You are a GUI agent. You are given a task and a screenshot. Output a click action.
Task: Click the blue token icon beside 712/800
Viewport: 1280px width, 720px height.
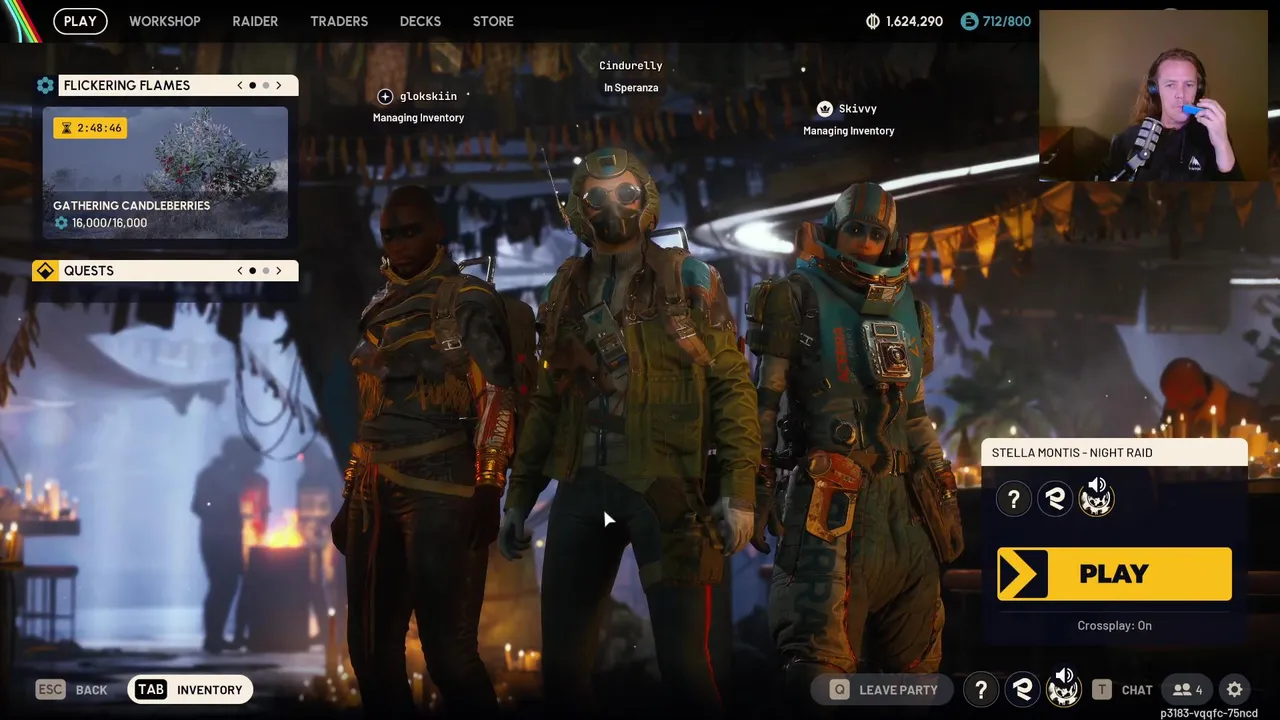pos(968,21)
